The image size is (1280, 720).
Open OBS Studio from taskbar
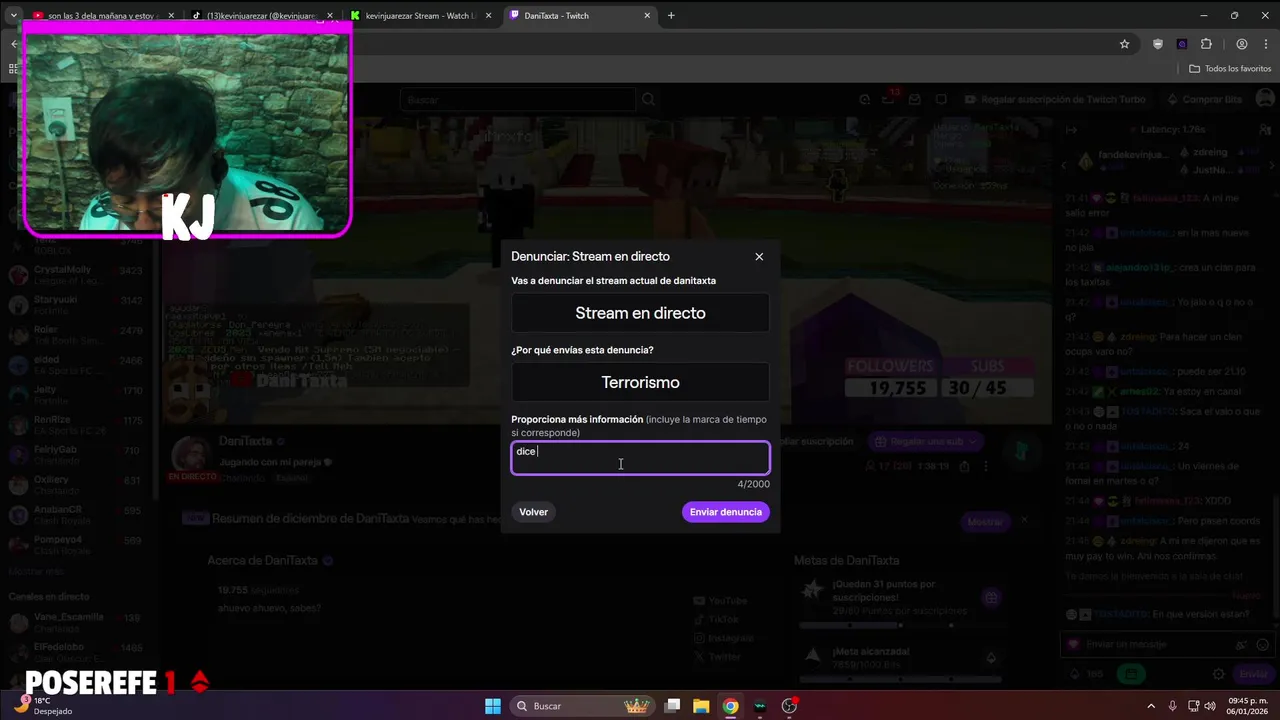coord(789,706)
